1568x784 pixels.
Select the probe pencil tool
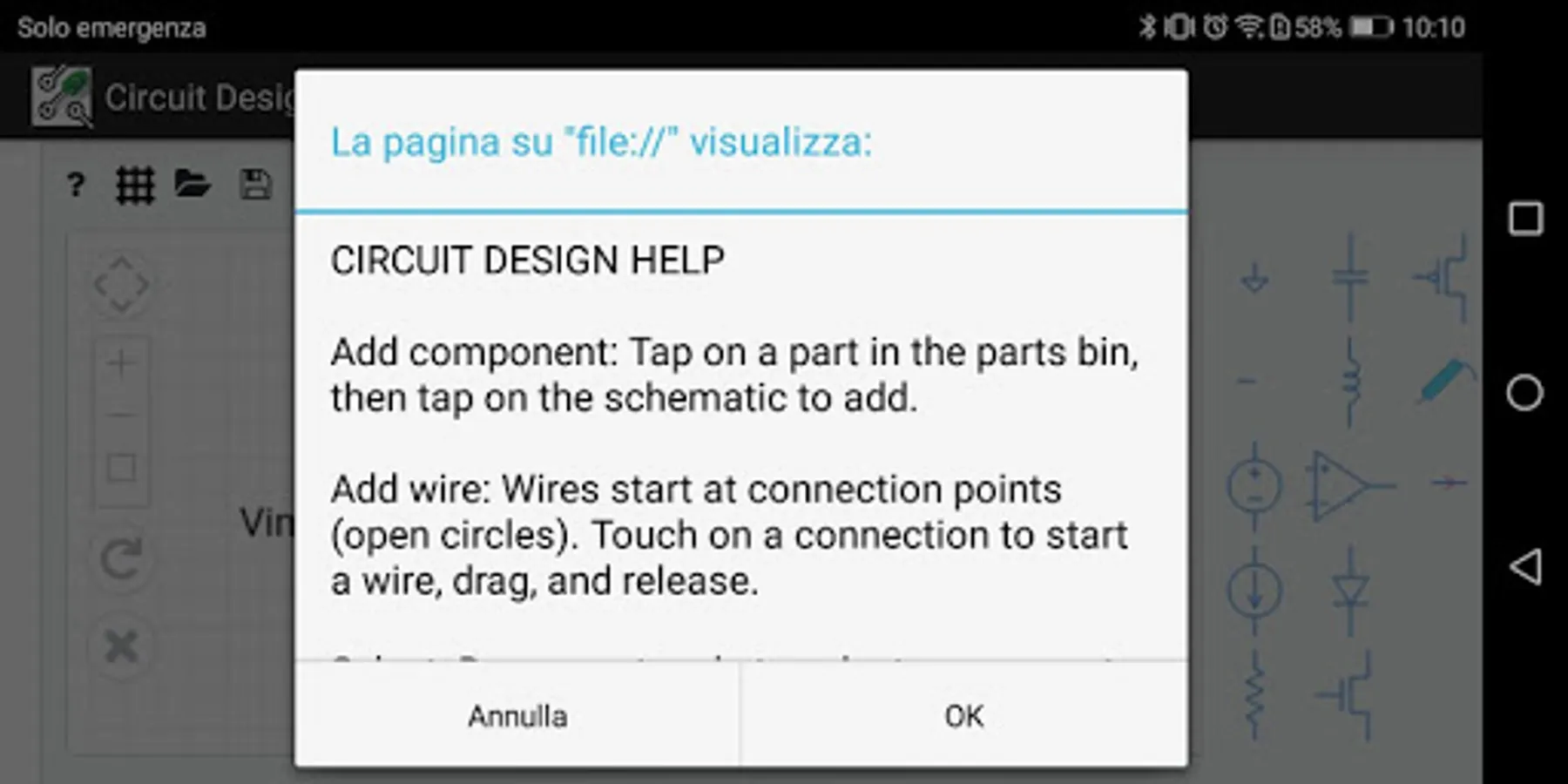(1446, 380)
